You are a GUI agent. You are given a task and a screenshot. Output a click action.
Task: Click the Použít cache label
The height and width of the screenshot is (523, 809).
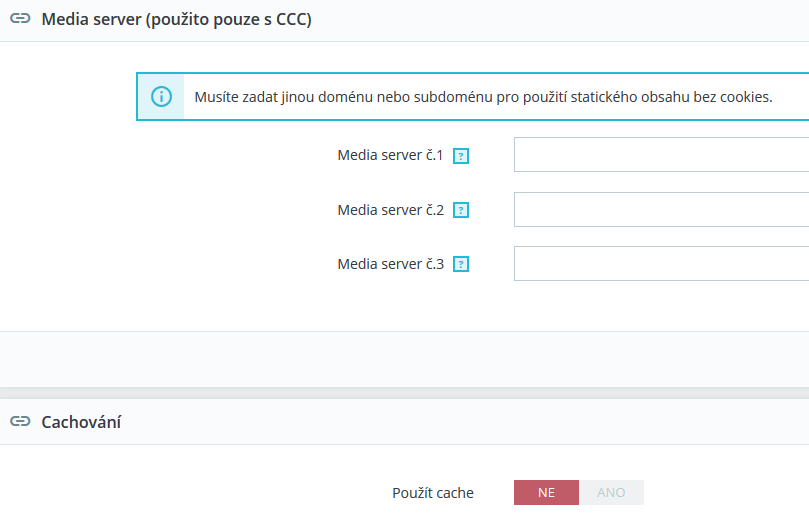(x=433, y=493)
